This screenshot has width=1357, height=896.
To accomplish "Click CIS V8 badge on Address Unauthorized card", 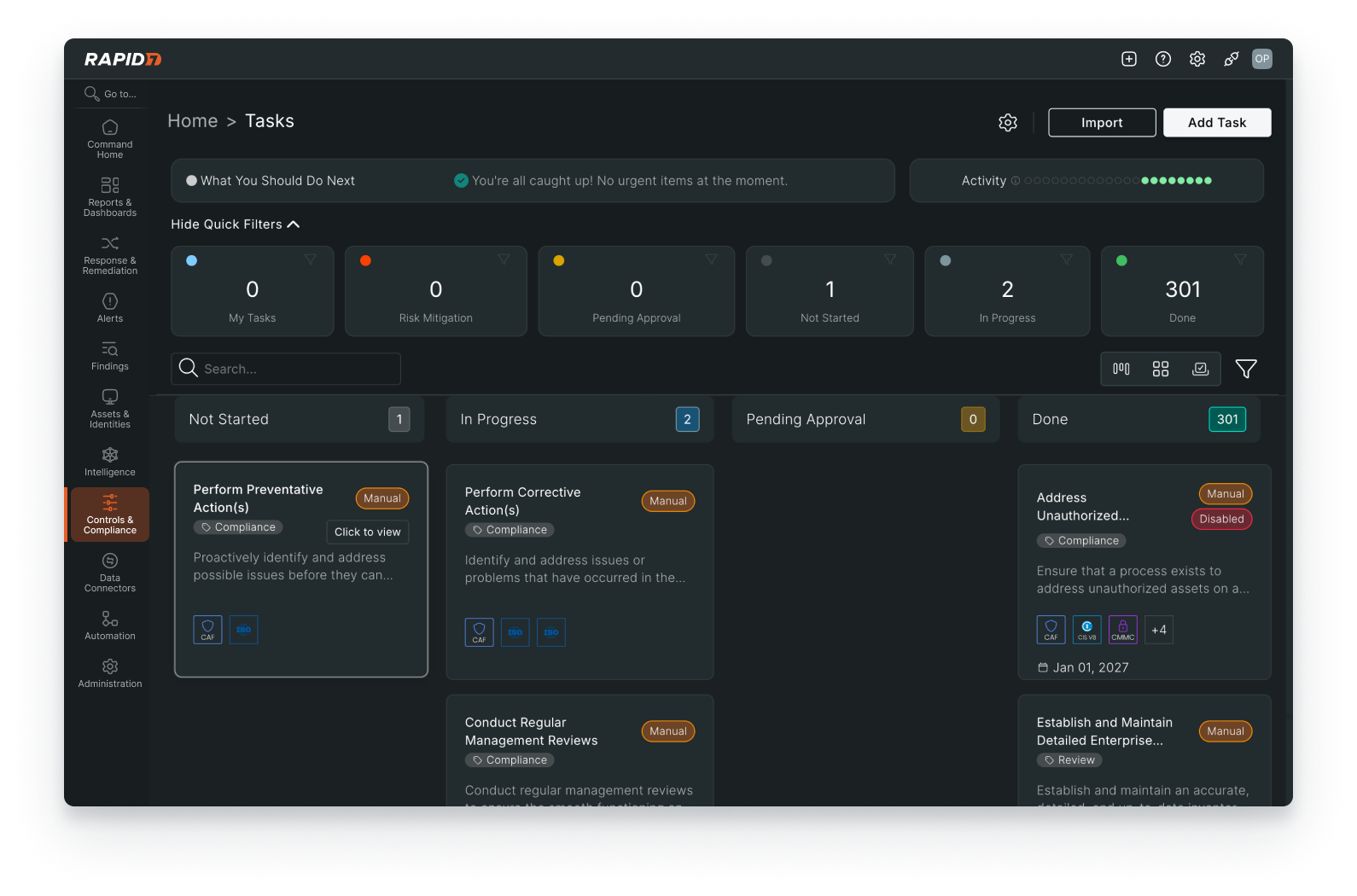I will click(x=1086, y=630).
